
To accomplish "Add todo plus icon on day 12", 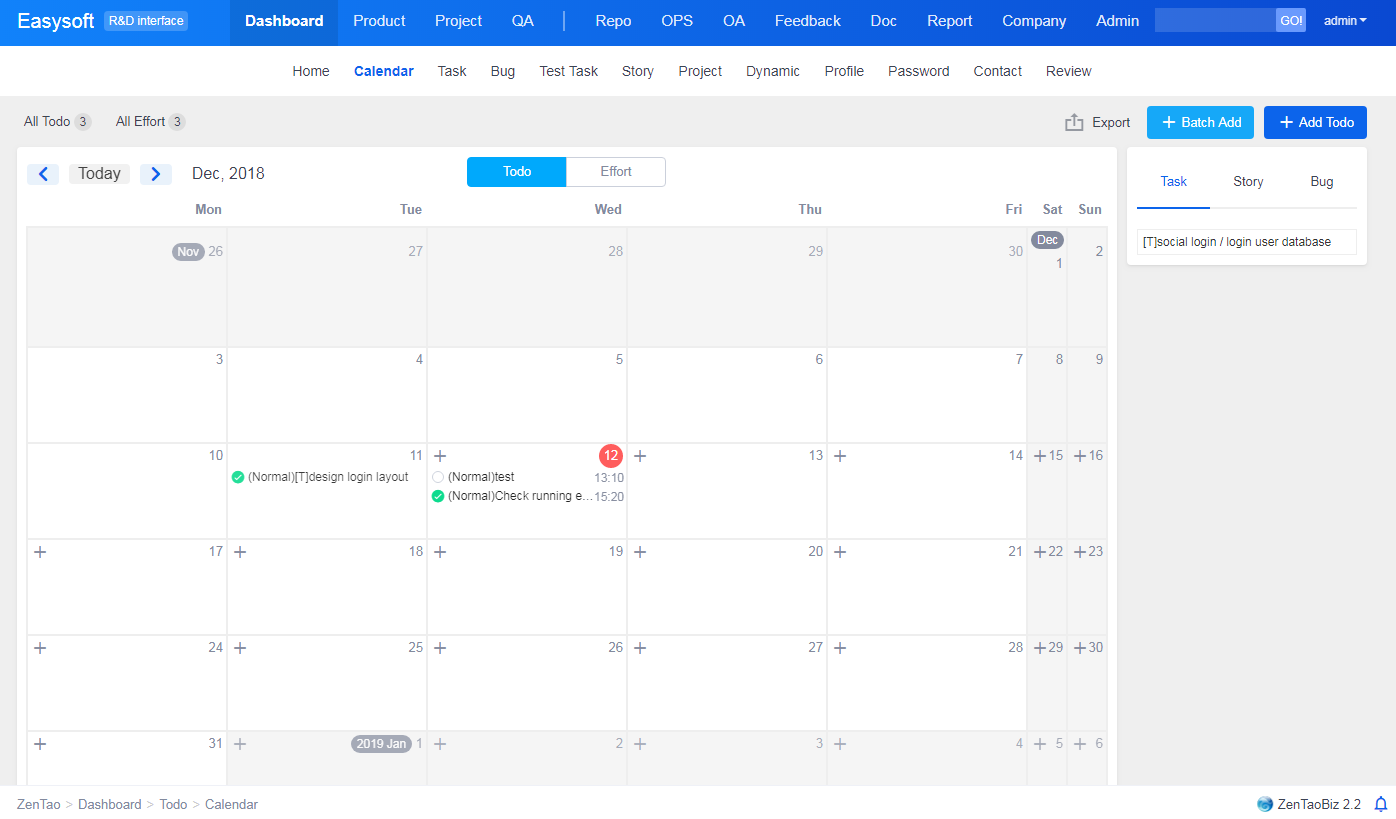I will (440, 456).
